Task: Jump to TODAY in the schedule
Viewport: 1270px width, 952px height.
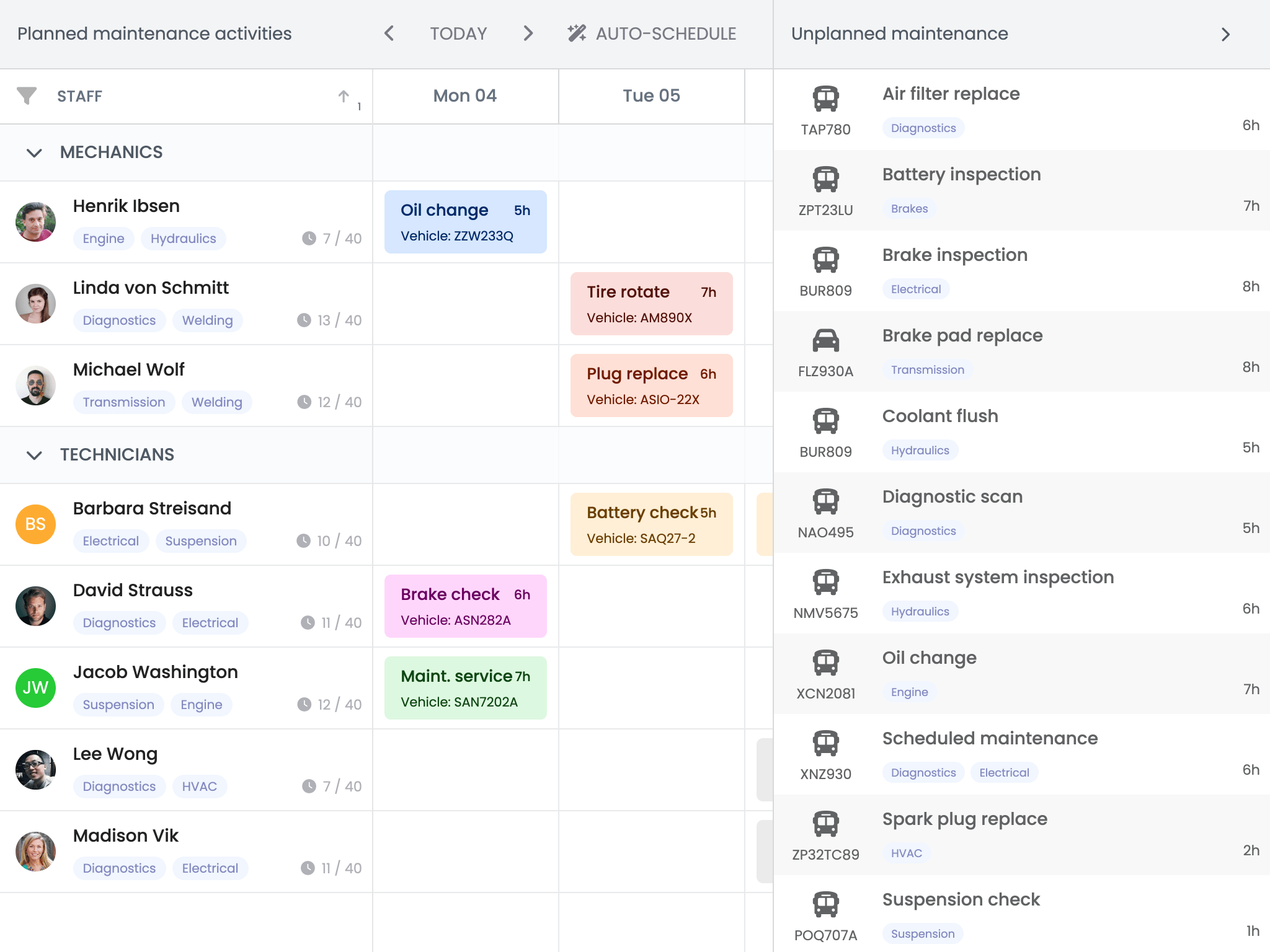Action: click(458, 33)
